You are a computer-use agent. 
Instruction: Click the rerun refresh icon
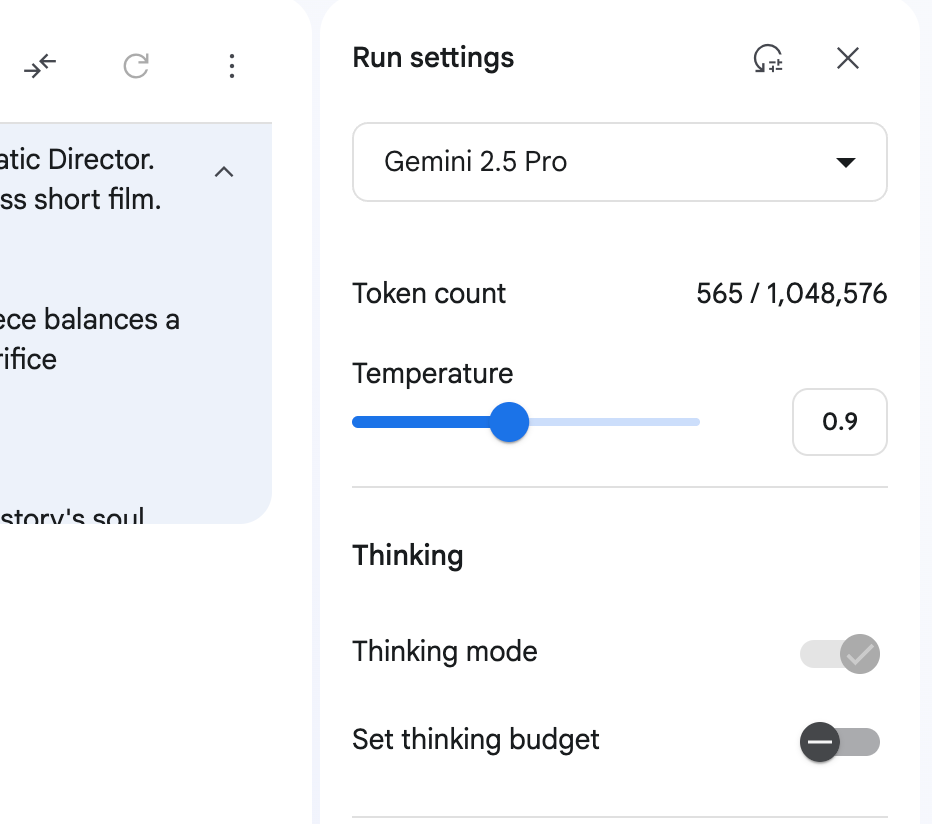(x=136, y=65)
